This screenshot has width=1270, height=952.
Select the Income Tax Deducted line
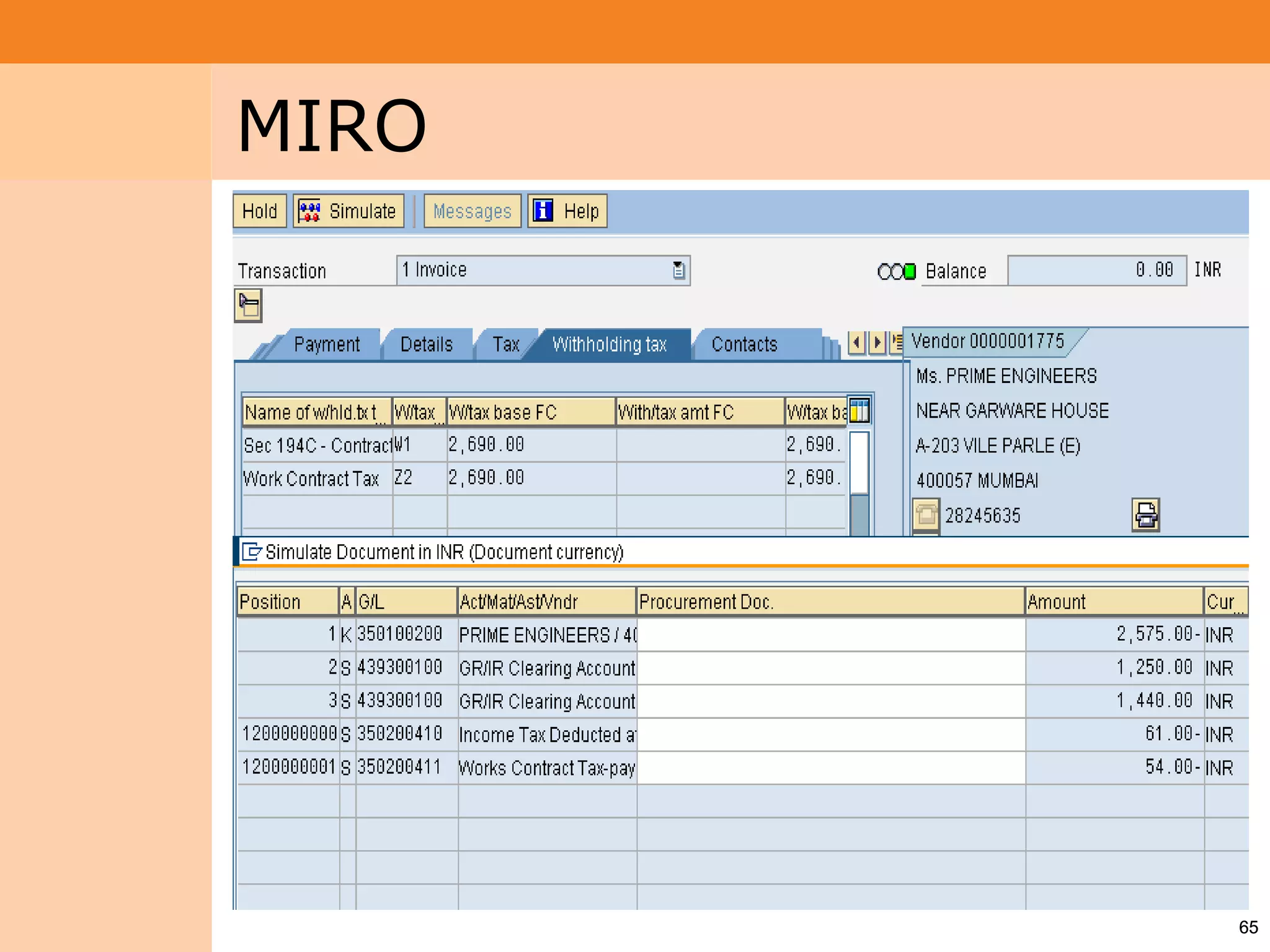[x=548, y=734]
